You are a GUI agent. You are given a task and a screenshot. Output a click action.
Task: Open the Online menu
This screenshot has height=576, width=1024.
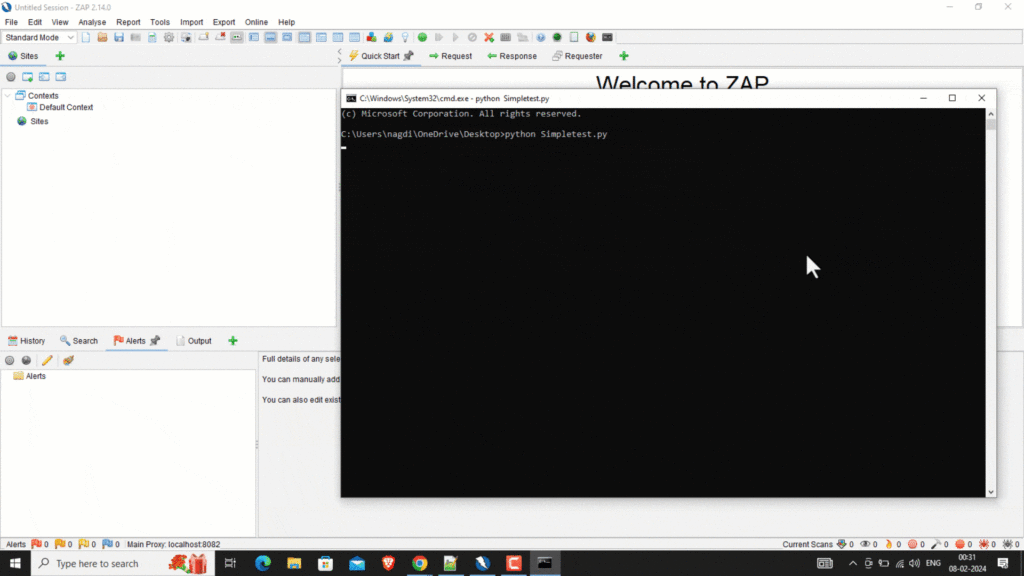pos(256,22)
